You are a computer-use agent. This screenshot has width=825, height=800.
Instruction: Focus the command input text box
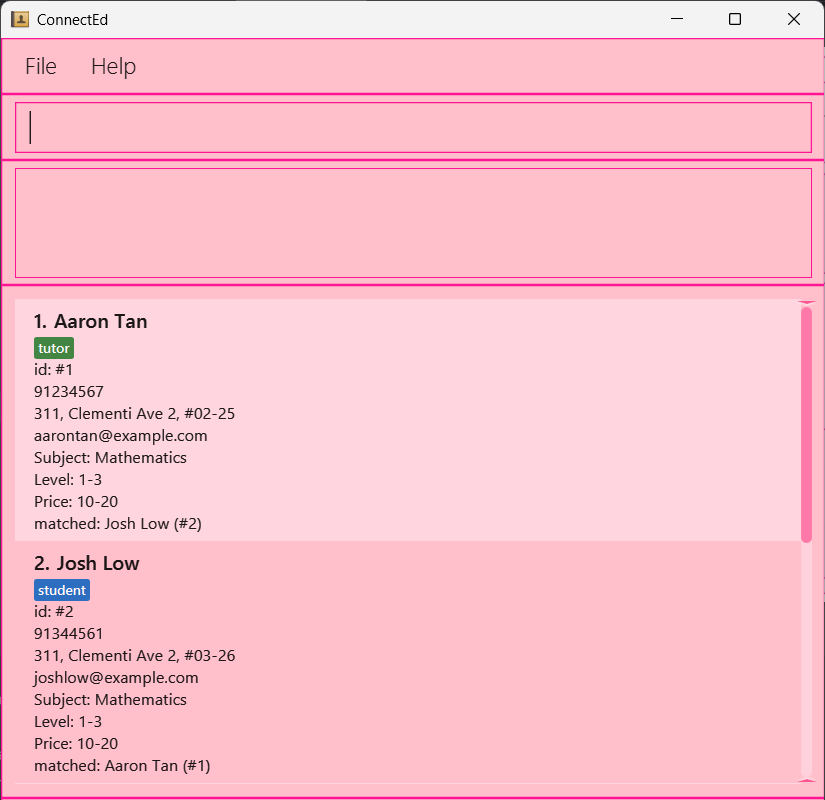tap(412, 128)
